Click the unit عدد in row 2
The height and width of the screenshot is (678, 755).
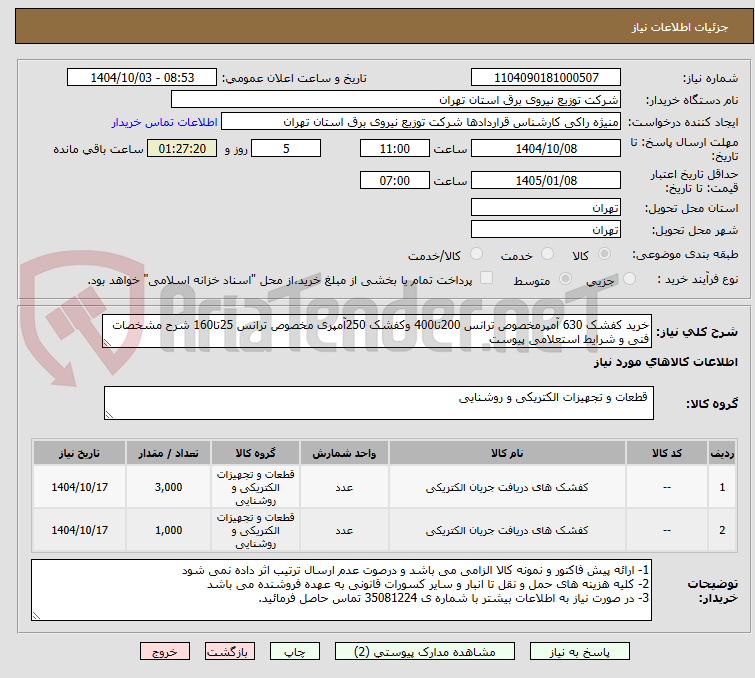344,530
